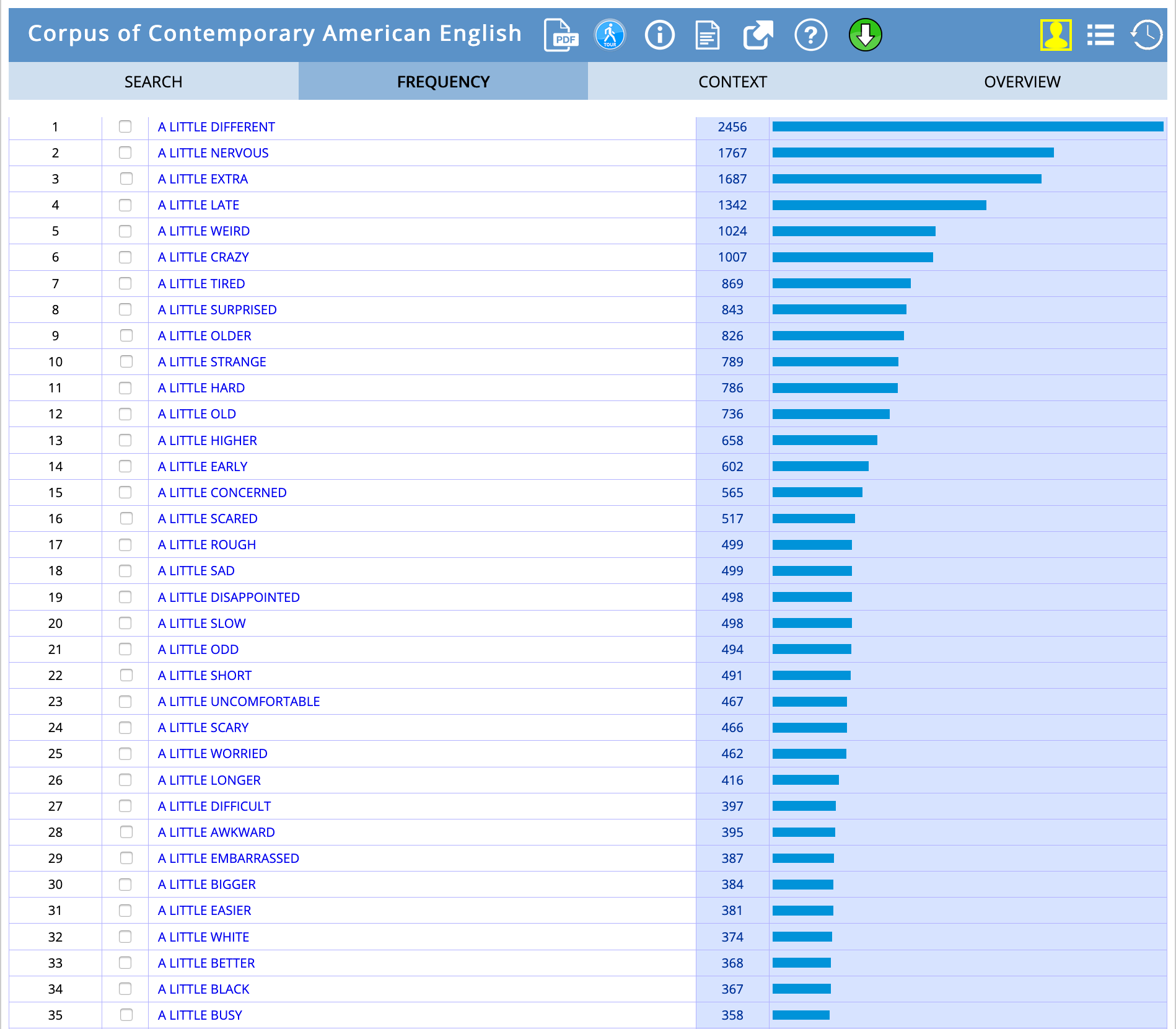
Task: Select the A LITTLE EXTRA checkbox
Action: coord(126,179)
